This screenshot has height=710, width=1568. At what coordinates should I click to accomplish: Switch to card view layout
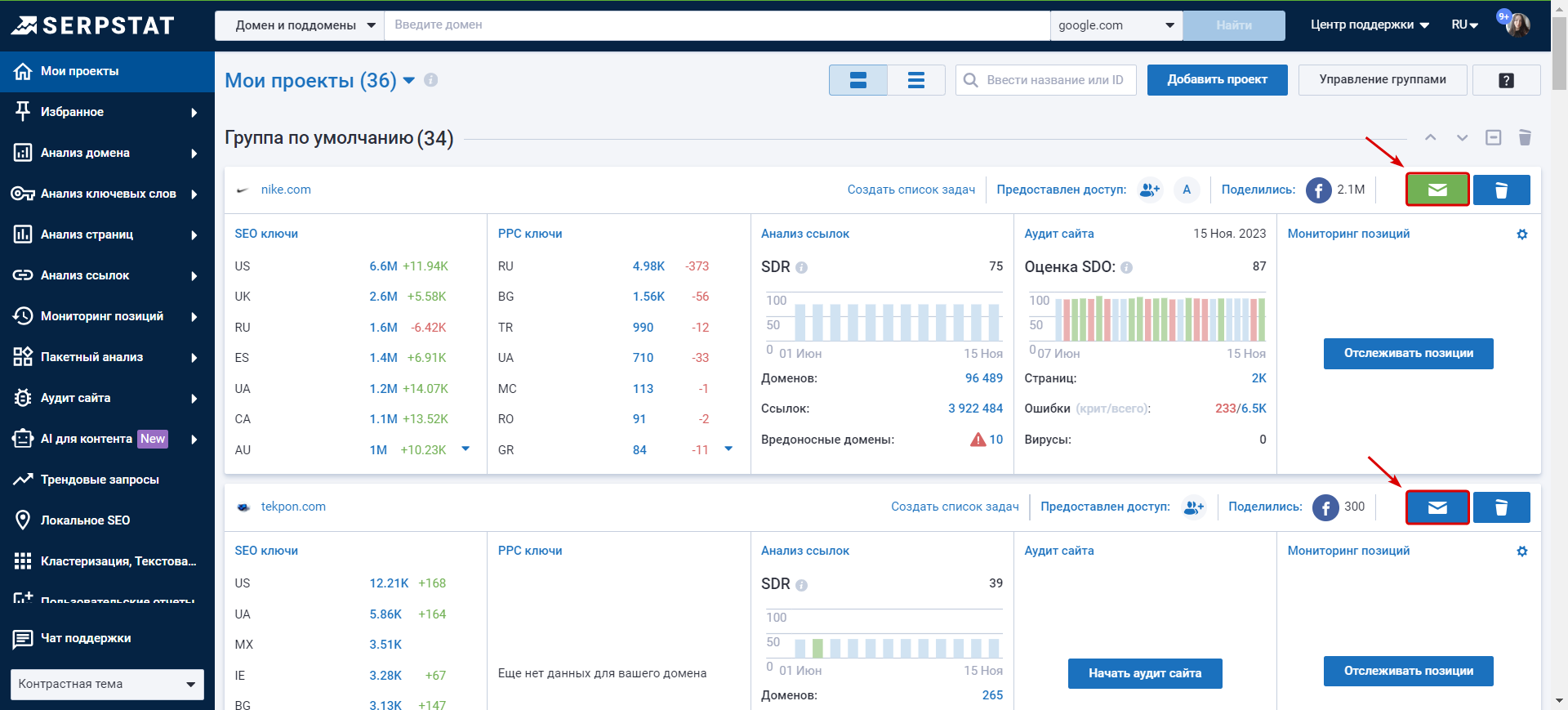[857, 80]
